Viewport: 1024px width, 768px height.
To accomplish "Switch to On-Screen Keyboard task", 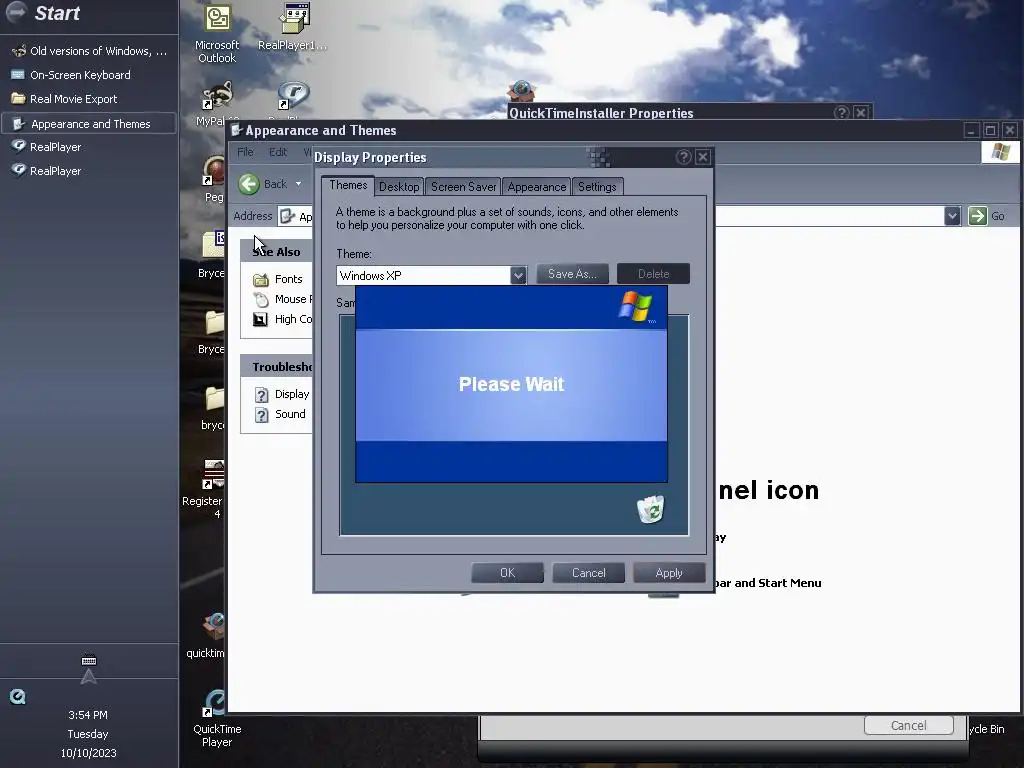I will tap(89, 75).
